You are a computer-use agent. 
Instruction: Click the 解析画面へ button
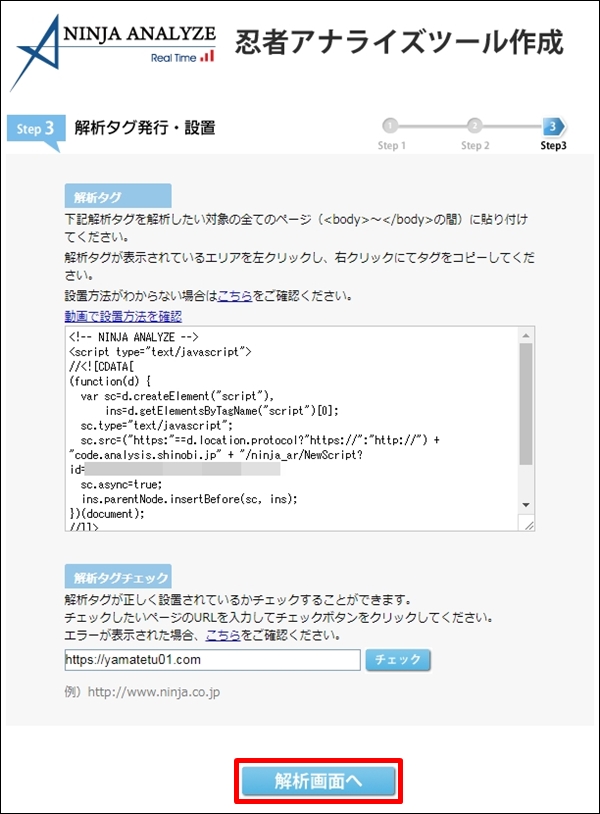(318, 781)
